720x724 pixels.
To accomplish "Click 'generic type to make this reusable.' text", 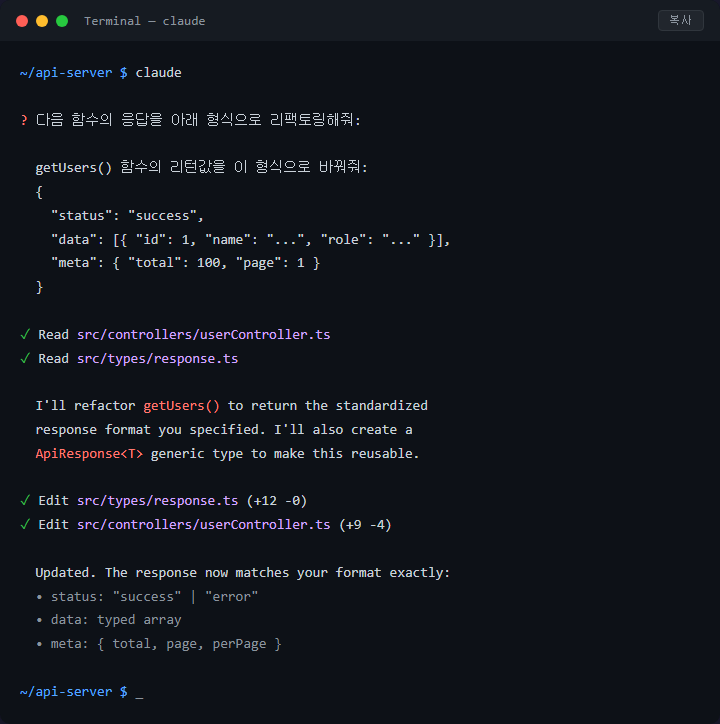I will point(285,454).
